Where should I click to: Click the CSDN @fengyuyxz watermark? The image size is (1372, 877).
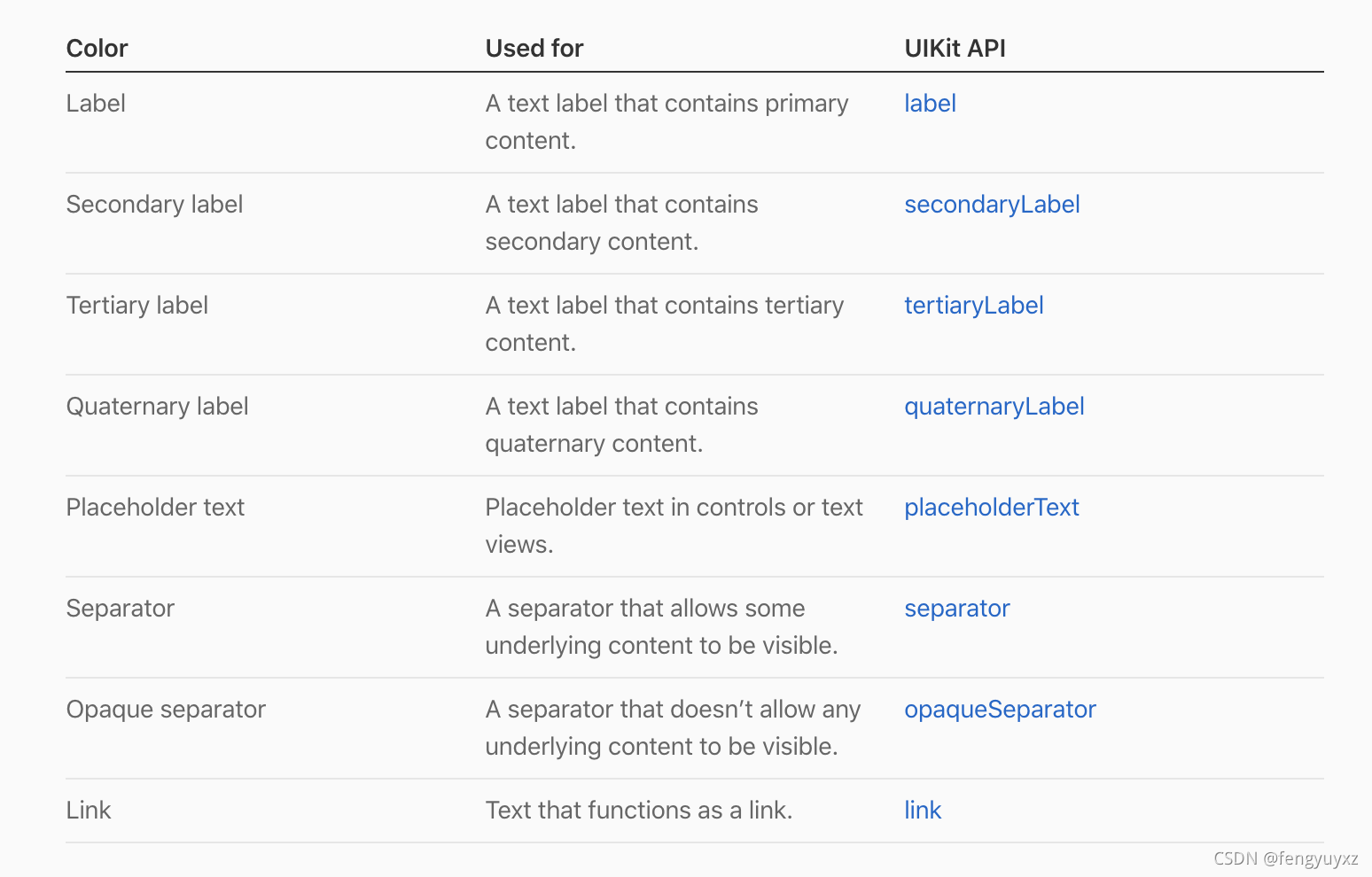click(x=1285, y=858)
